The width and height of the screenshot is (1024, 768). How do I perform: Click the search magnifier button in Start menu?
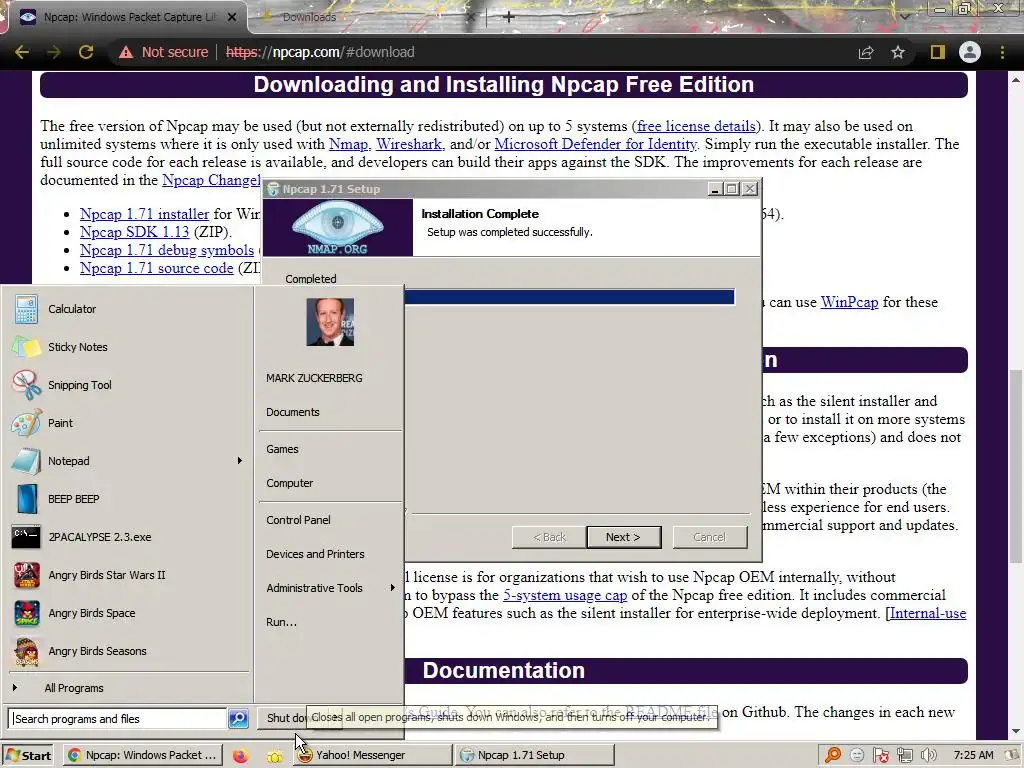[x=238, y=718]
